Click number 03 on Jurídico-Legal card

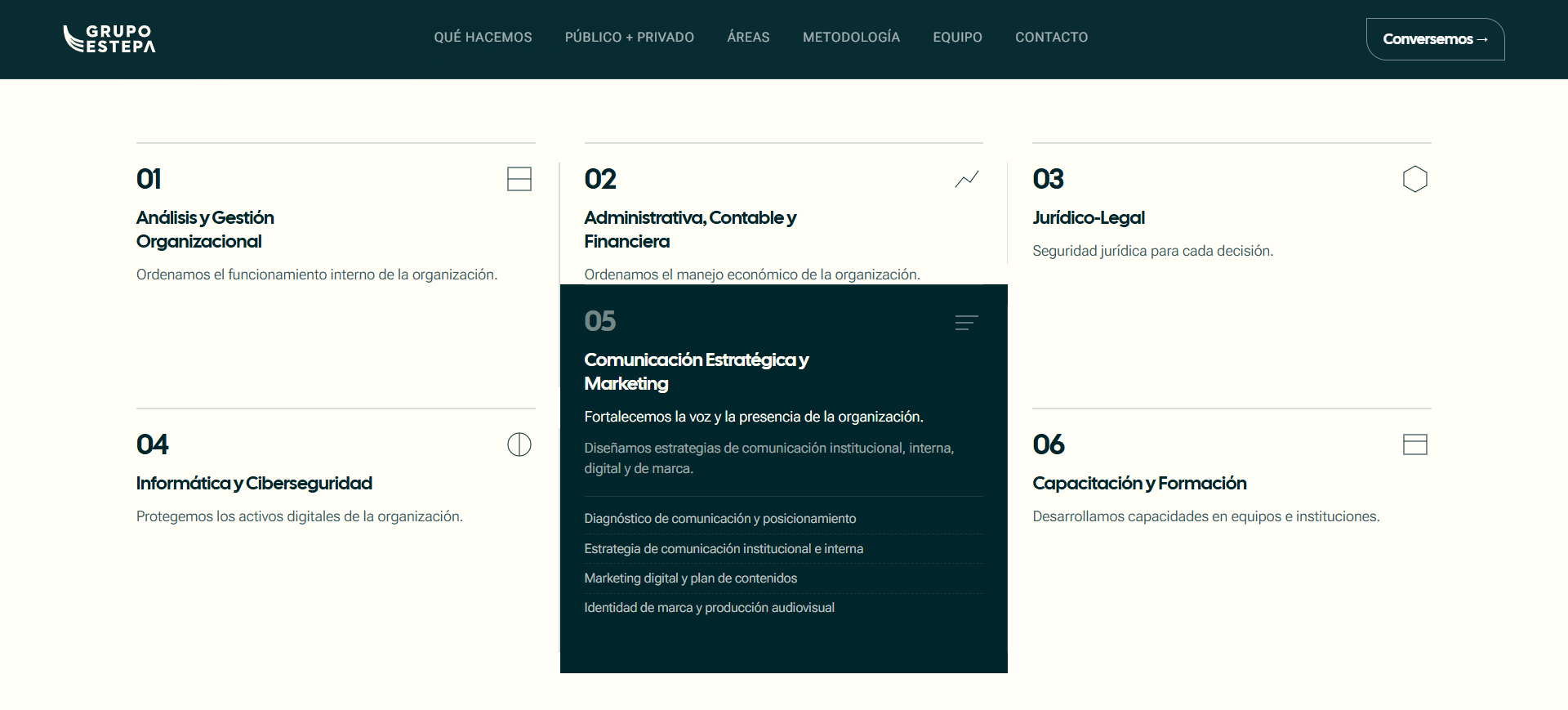(1049, 179)
